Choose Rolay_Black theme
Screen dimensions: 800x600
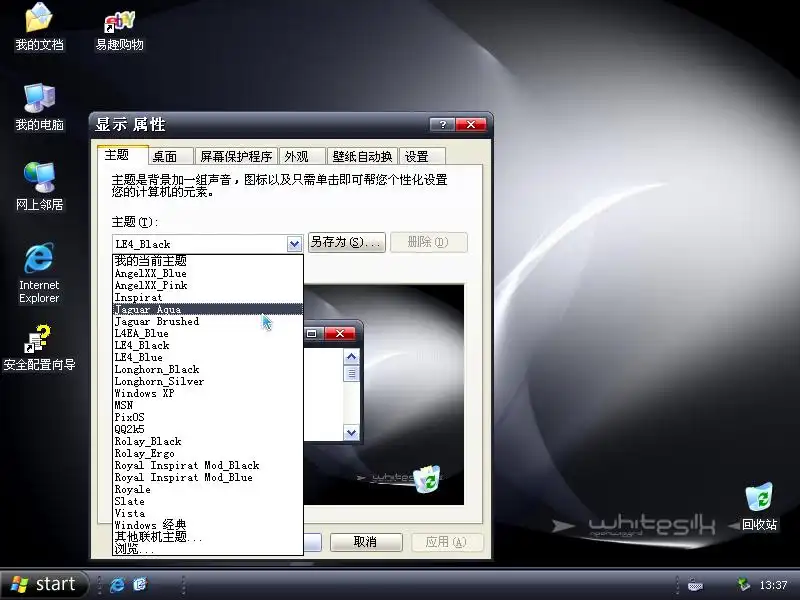pyautogui.click(x=207, y=441)
